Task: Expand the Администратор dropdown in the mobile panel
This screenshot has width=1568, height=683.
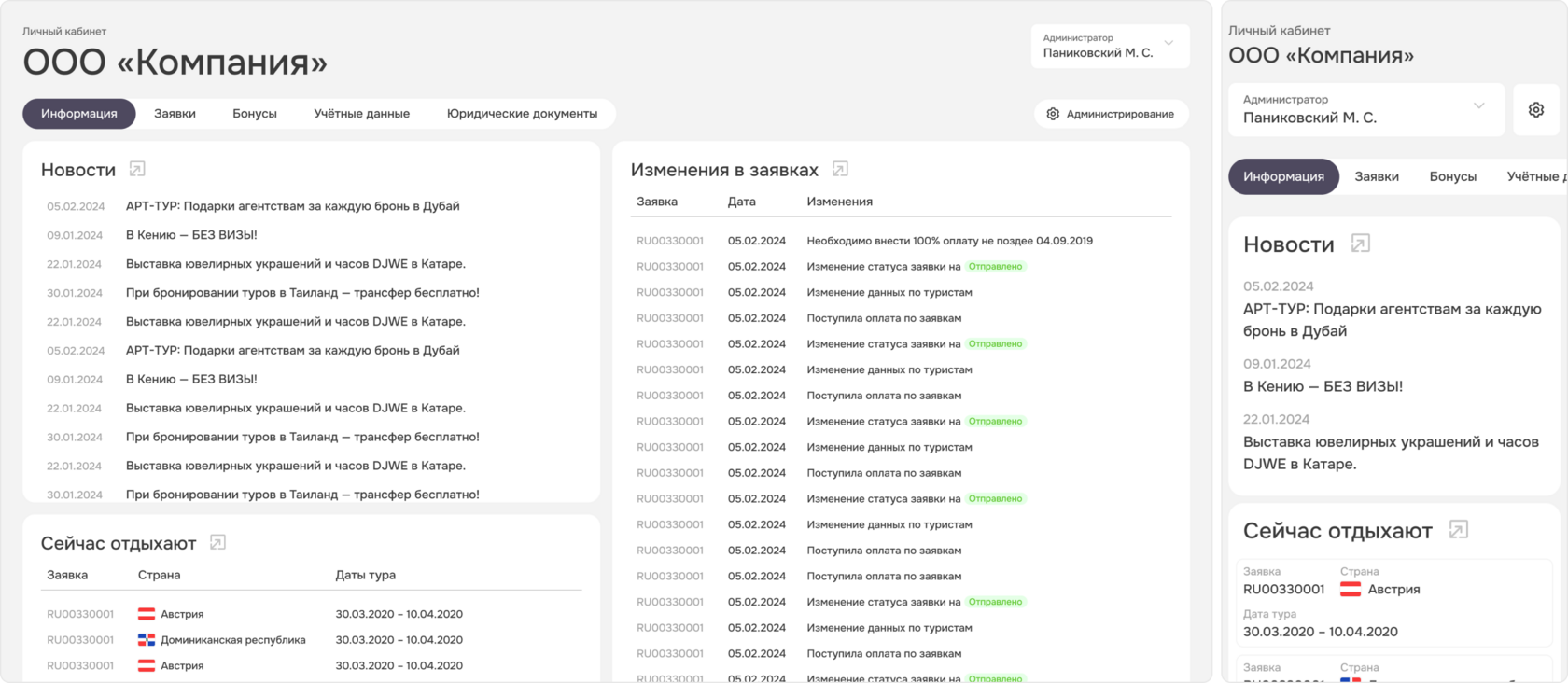Action: (x=1478, y=106)
